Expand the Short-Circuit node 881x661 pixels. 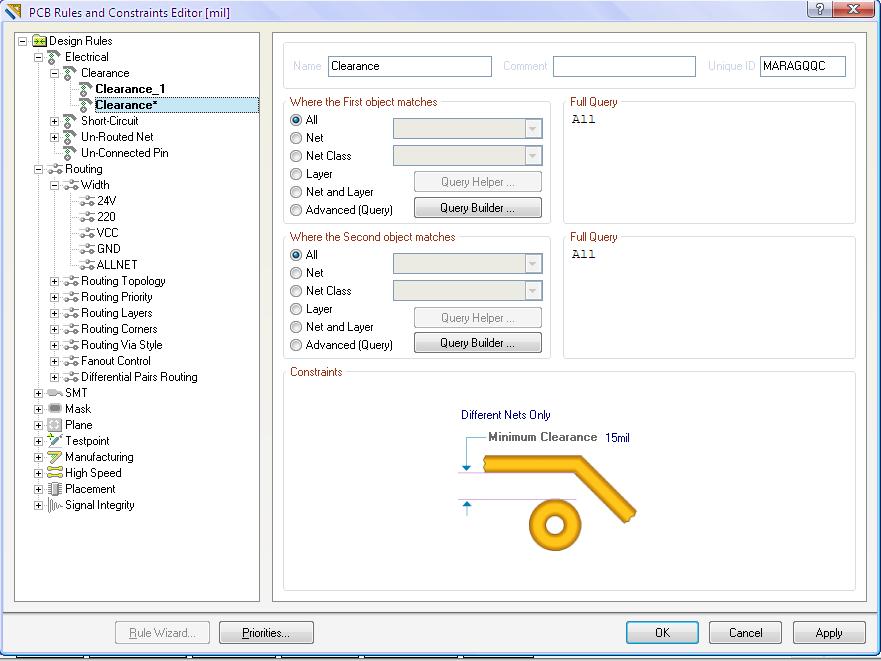[55, 121]
